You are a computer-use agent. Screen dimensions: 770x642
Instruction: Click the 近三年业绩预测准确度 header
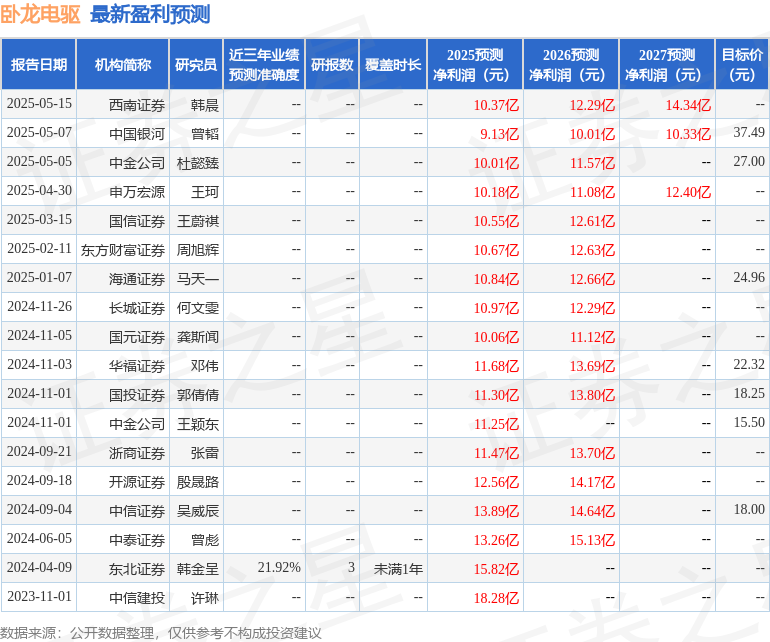(264, 64)
